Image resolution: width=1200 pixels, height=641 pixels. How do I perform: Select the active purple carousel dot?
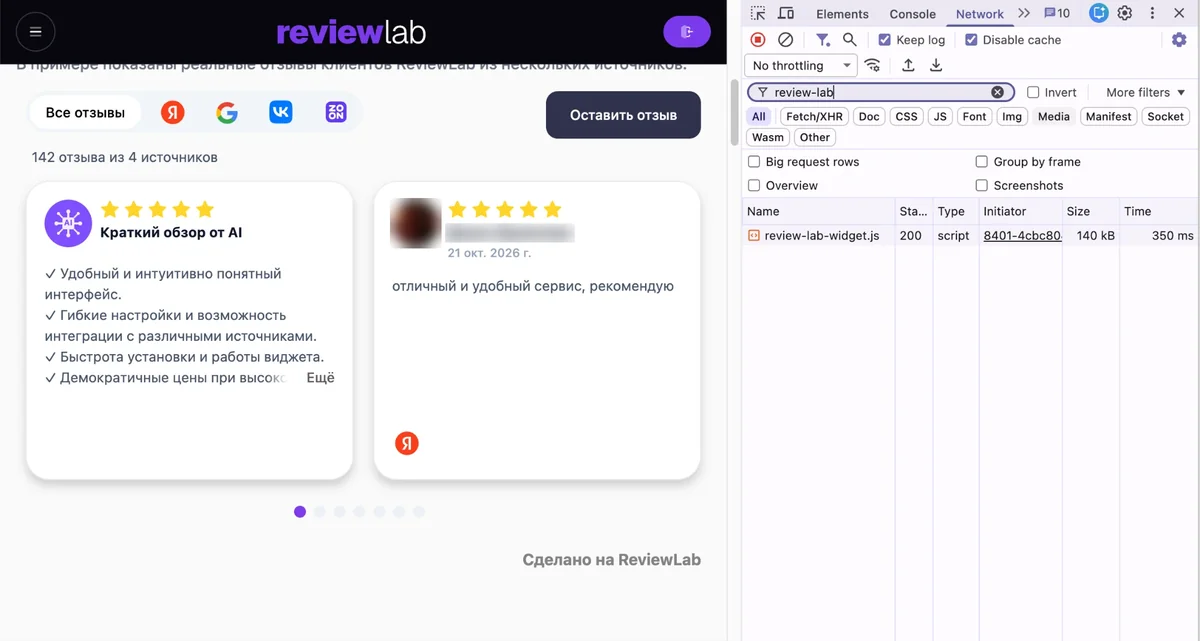300,512
